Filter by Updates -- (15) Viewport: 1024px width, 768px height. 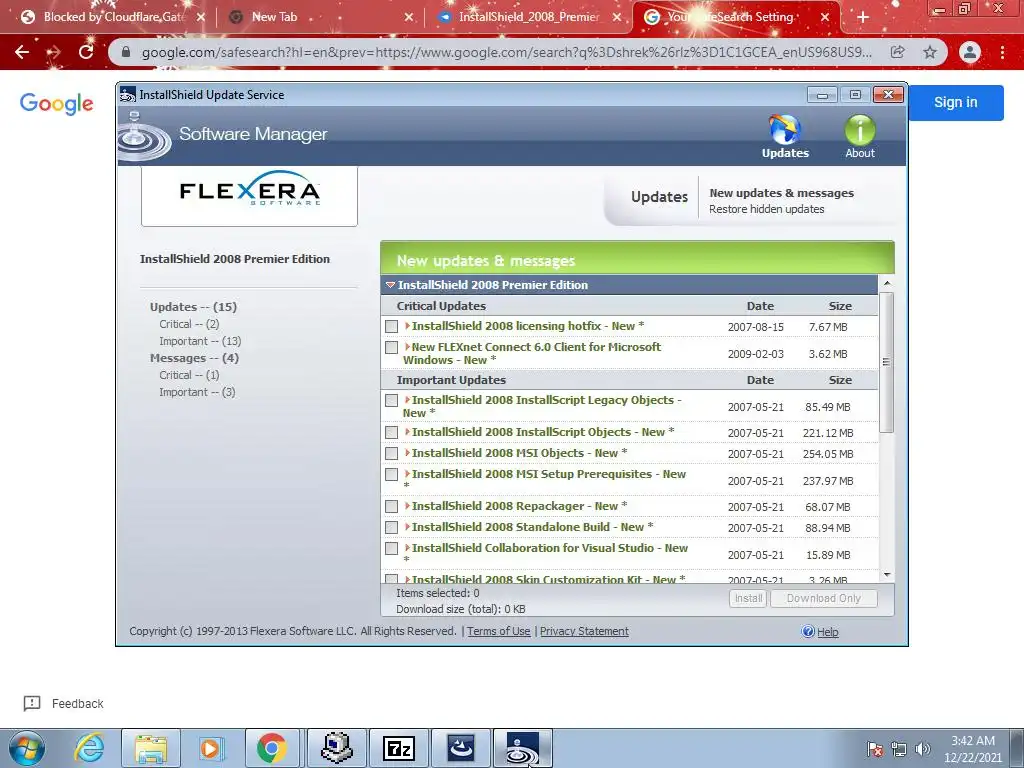point(193,307)
